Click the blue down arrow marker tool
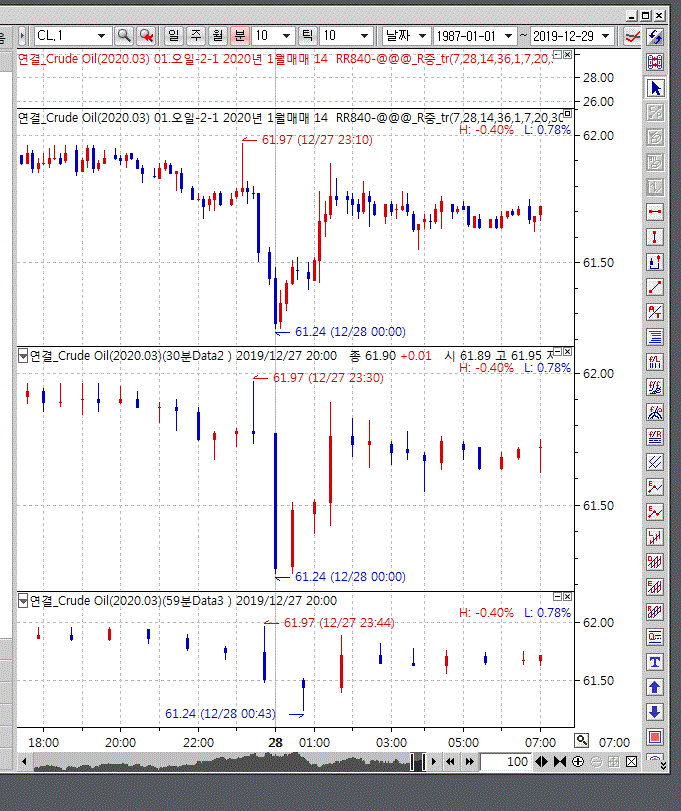681x811 pixels. tap(656, 712)
